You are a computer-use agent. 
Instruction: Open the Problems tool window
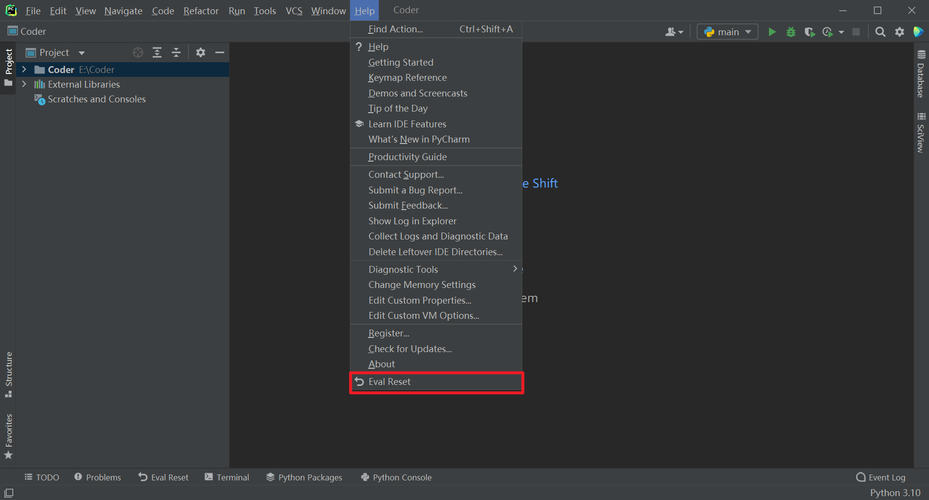[x=98, y=477]
